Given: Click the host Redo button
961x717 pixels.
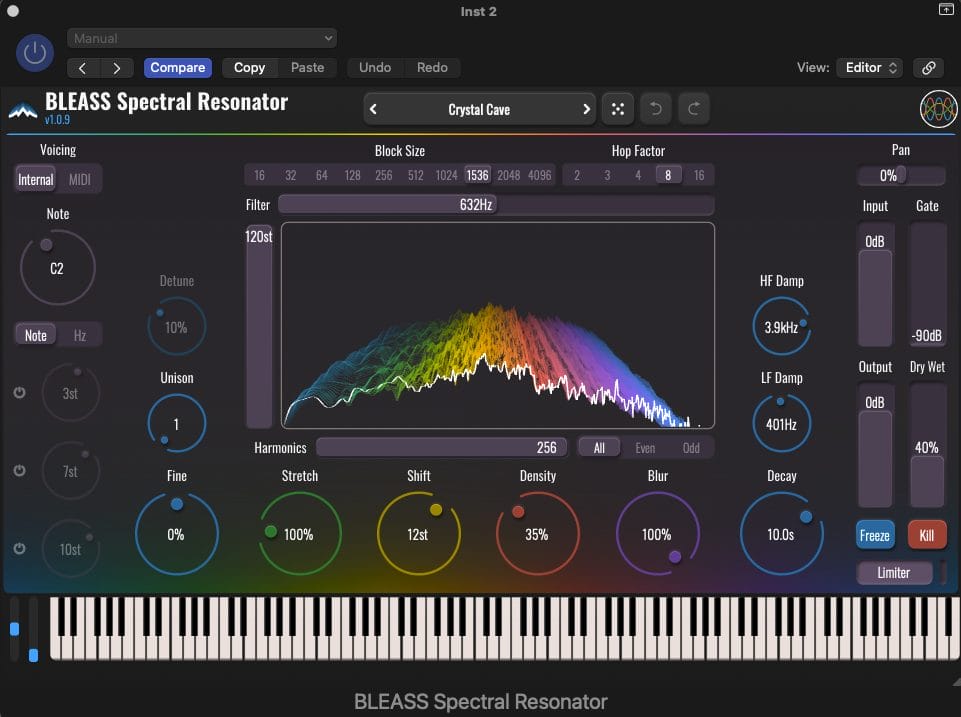Looking at the screenshot, I should 432,67.
